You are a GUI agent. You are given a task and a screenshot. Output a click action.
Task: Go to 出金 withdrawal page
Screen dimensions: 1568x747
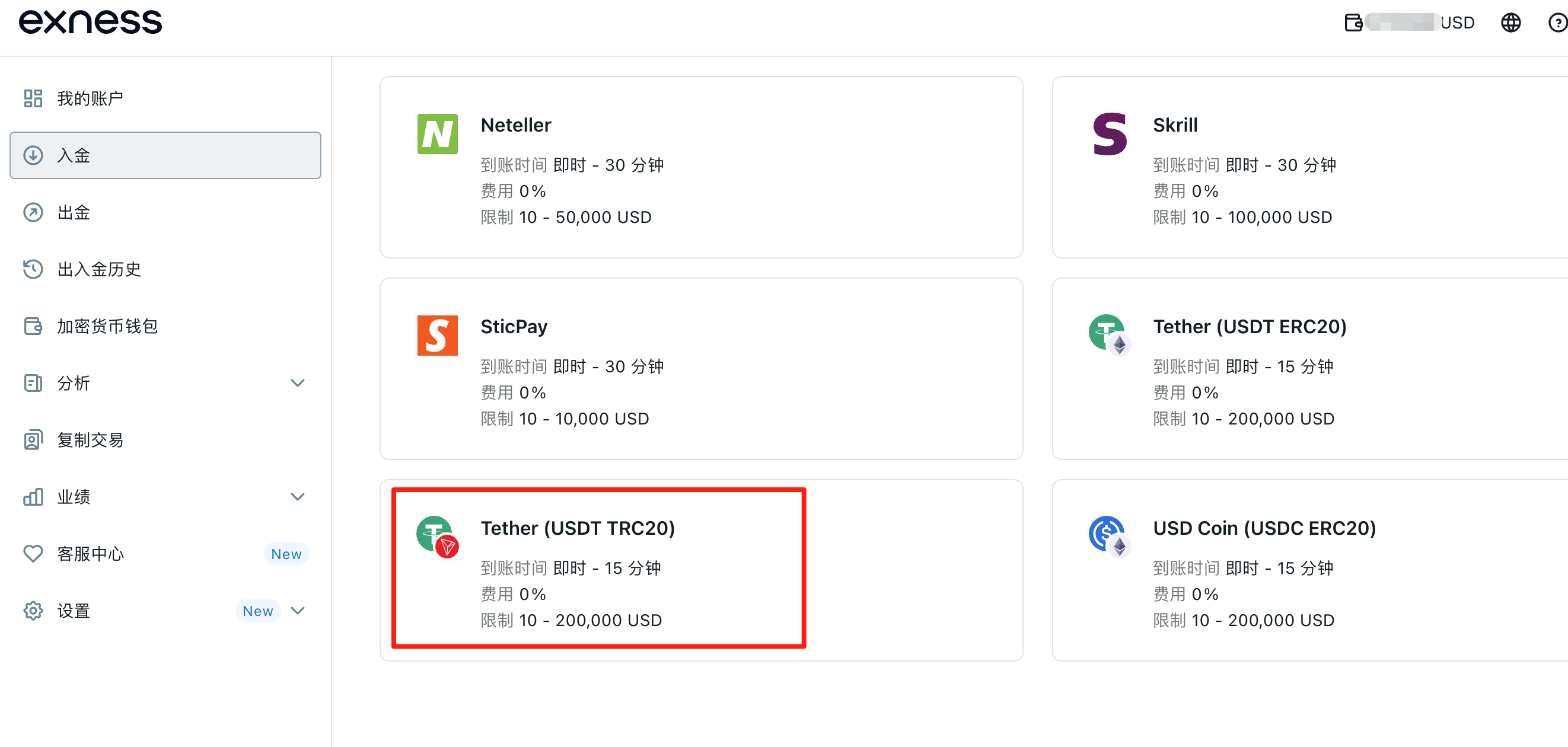[x=73, y=212]
